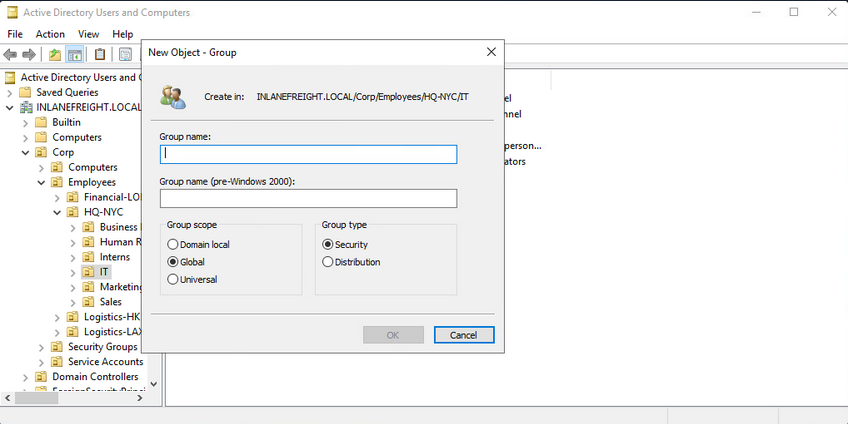848x424 pixels.
Task: Choose the Distribution group type
Action: click(x=328, y=262)
